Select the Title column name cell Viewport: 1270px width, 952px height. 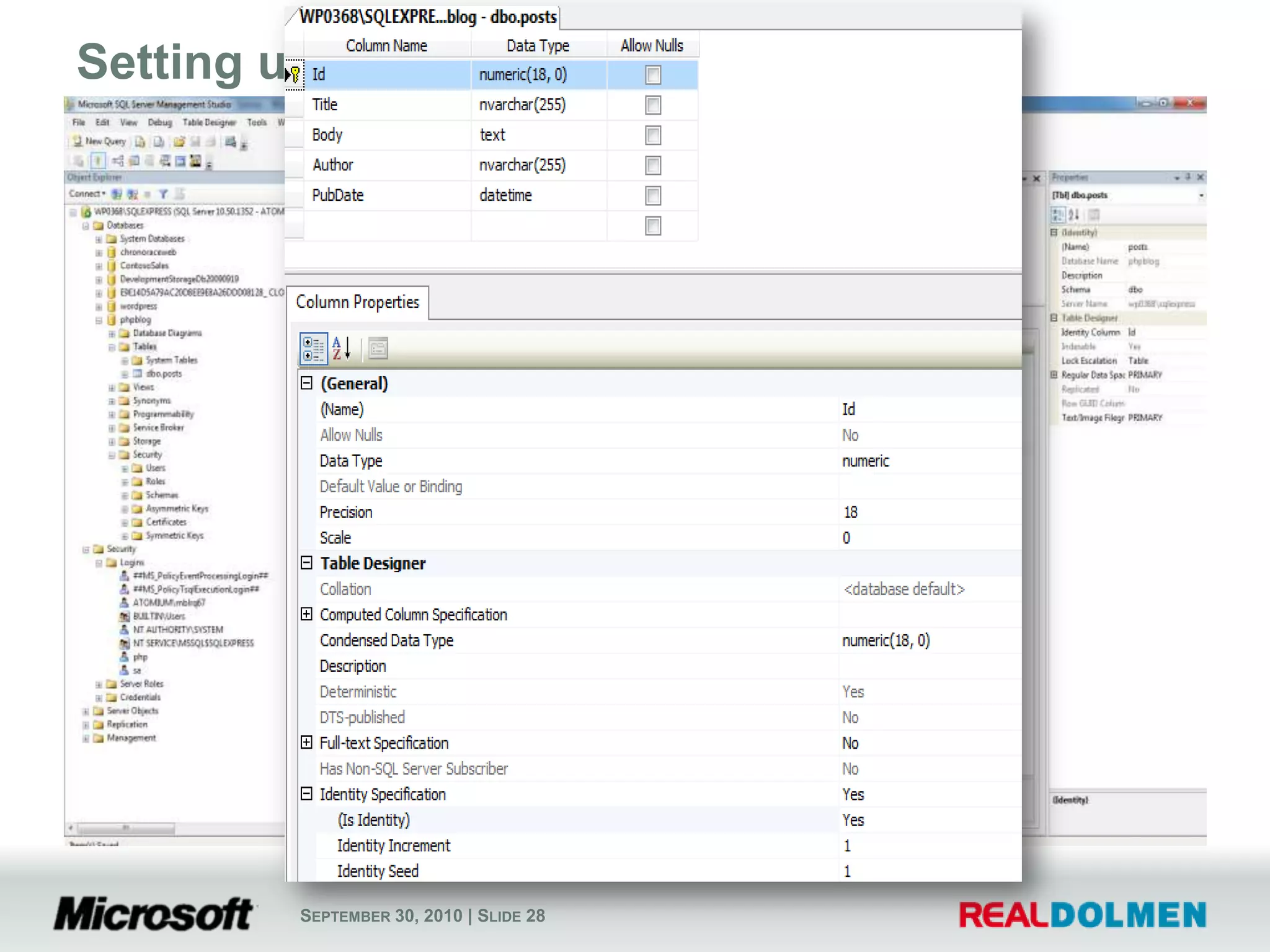click(388, 105)
